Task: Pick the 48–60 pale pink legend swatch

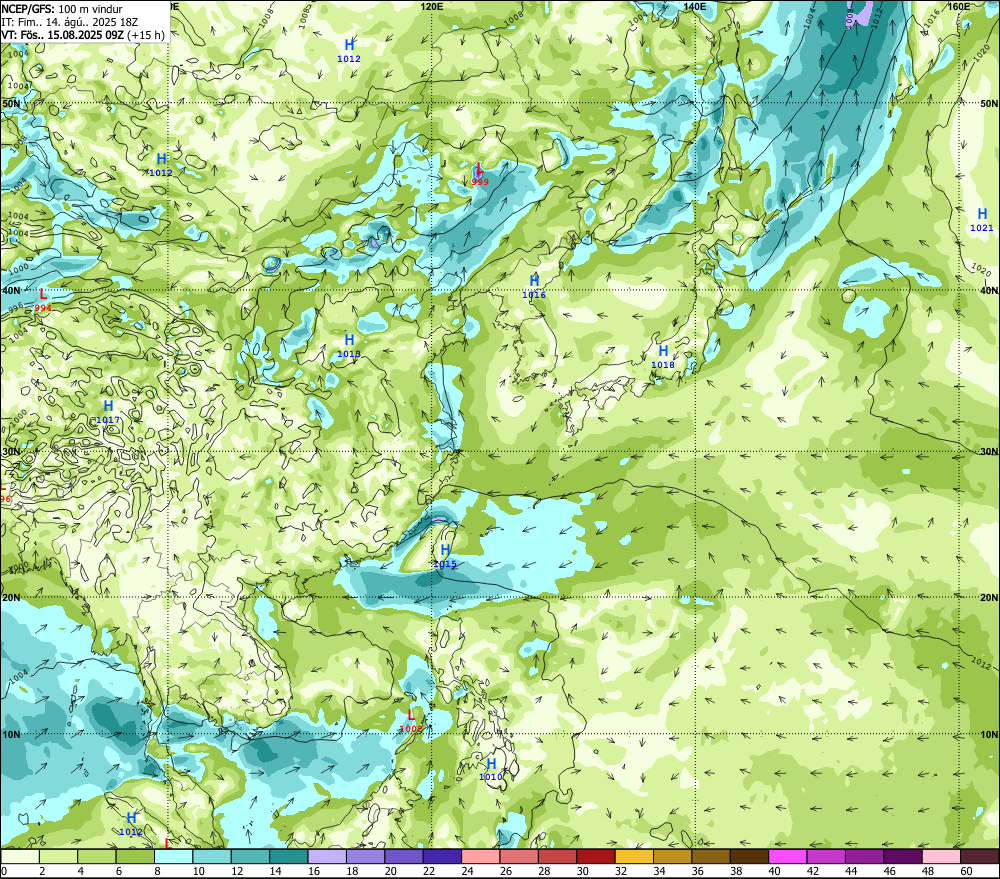Action: (941, 856)
